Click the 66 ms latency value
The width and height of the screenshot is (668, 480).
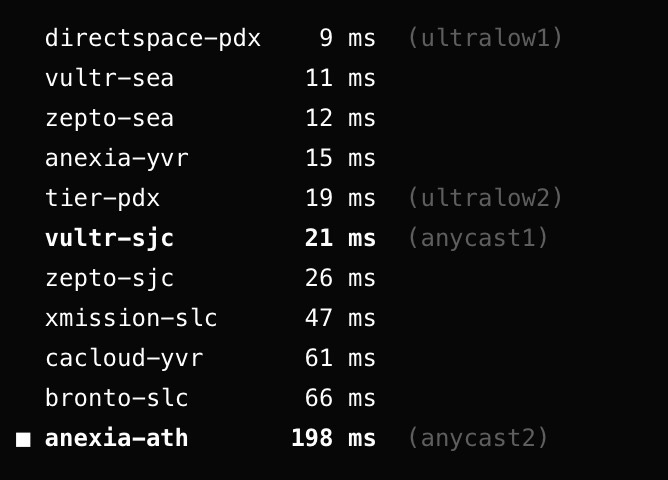pyautogui.click(x=340, y=398)
